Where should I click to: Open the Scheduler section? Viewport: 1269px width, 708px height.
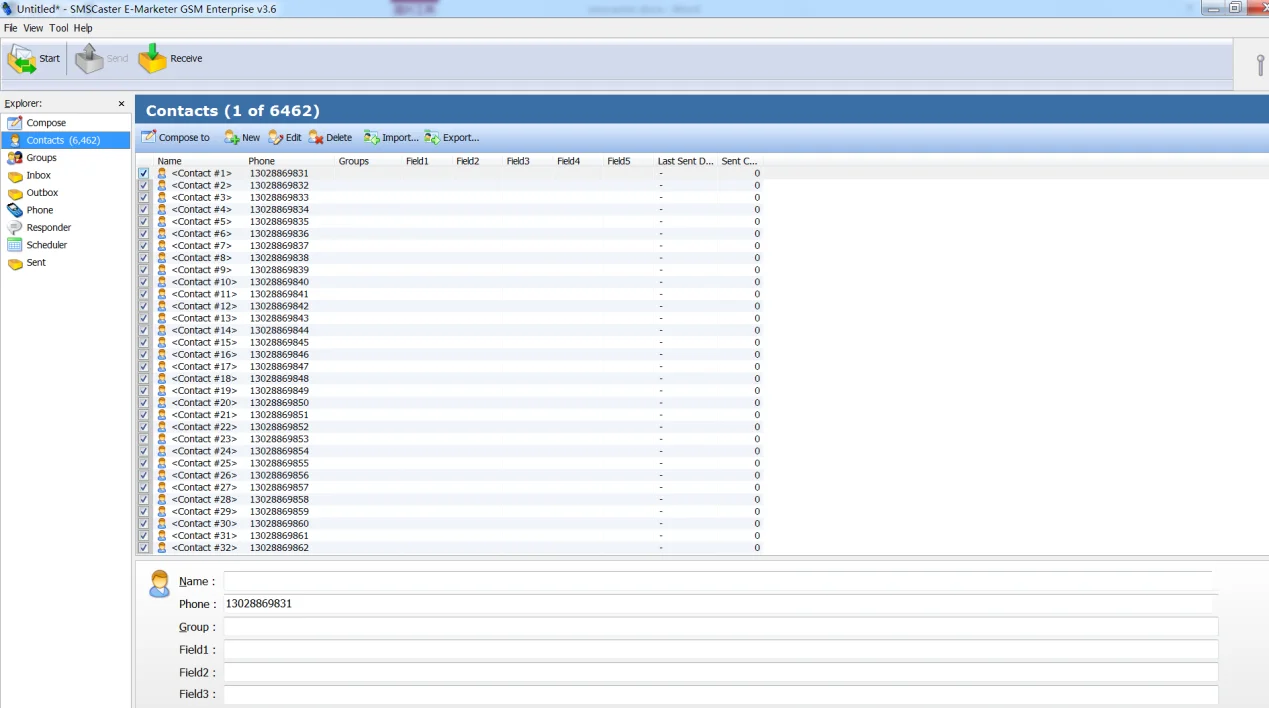[x=46, y=245]
